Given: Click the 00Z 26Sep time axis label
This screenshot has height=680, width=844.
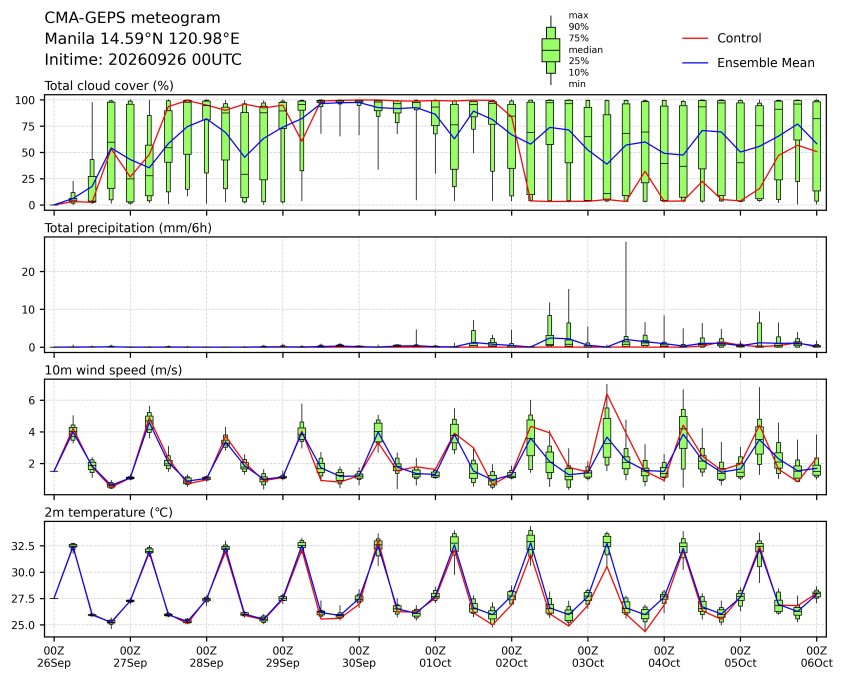Looking at the screenshot, I should [54, 657].
